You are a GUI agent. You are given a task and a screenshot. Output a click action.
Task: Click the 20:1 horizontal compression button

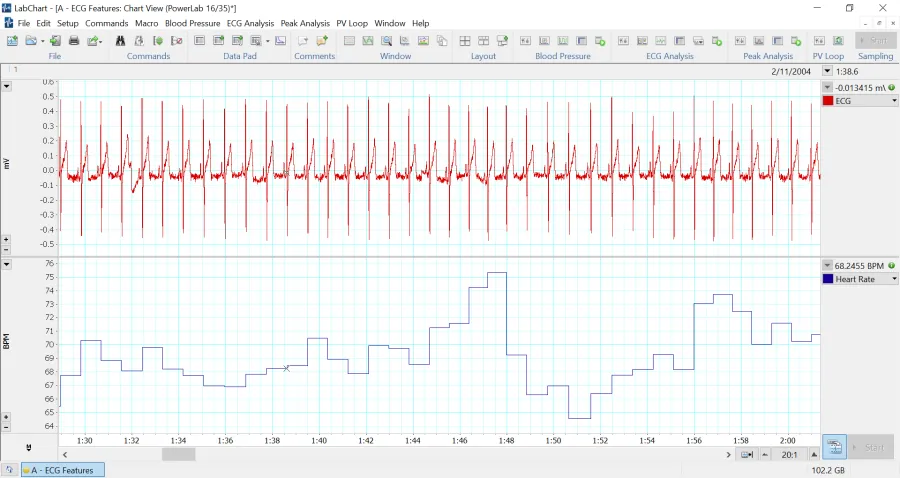pos(789,454)
